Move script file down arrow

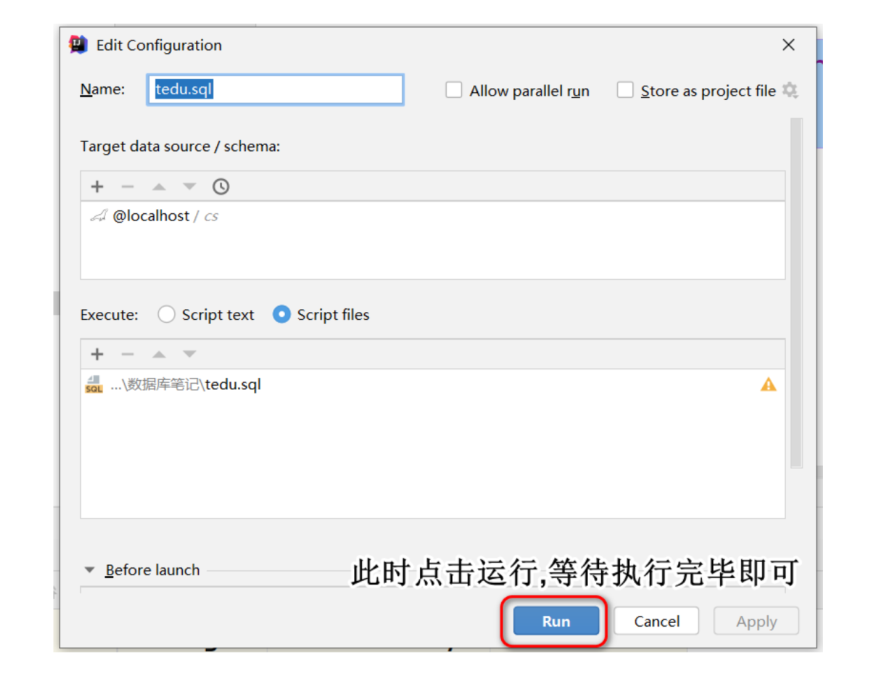[x=190, y=354]
